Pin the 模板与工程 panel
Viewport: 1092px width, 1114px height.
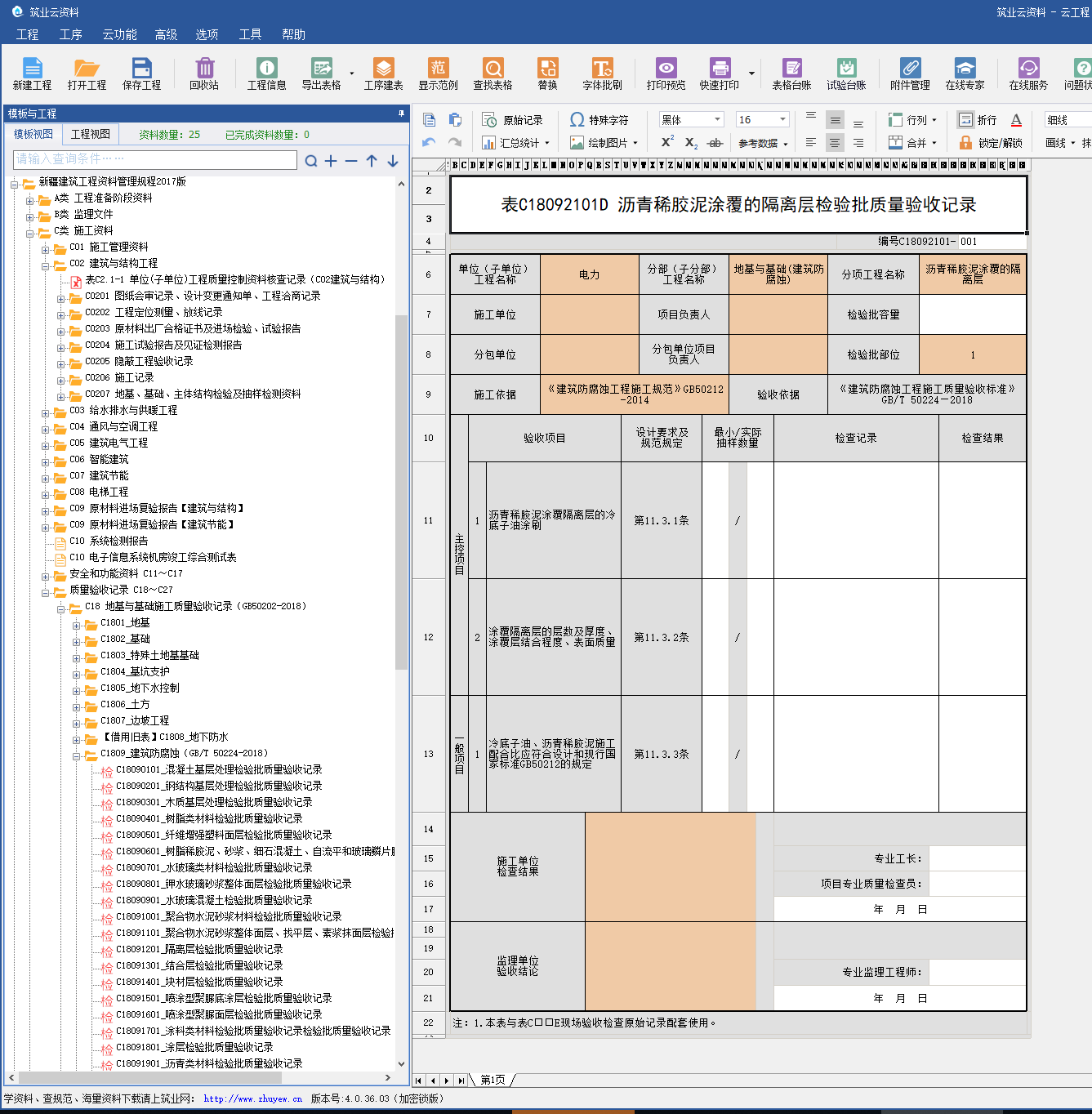pyautogui.click(x=401, y=114)
